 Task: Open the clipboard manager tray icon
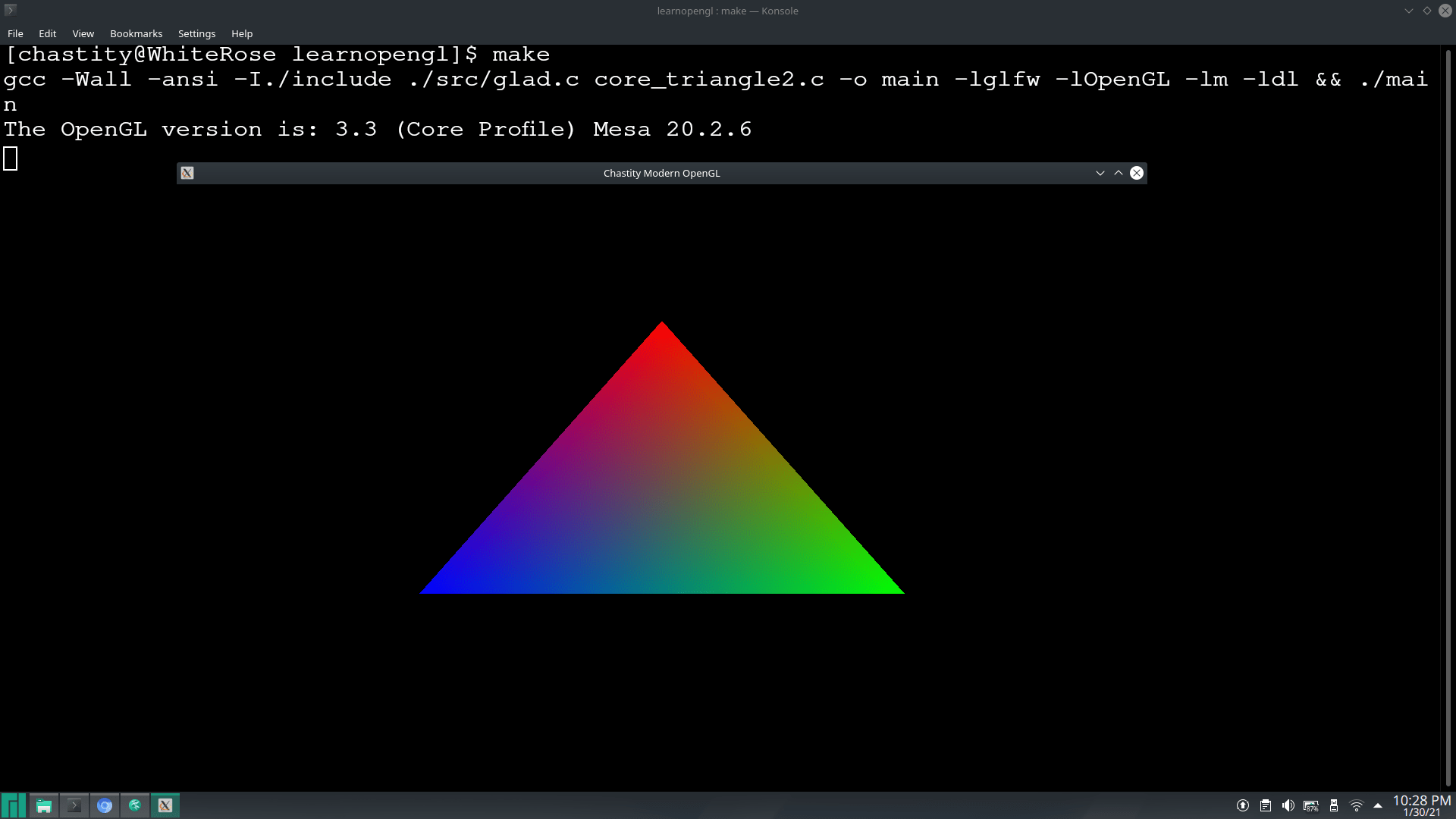tap(1266, 805)
